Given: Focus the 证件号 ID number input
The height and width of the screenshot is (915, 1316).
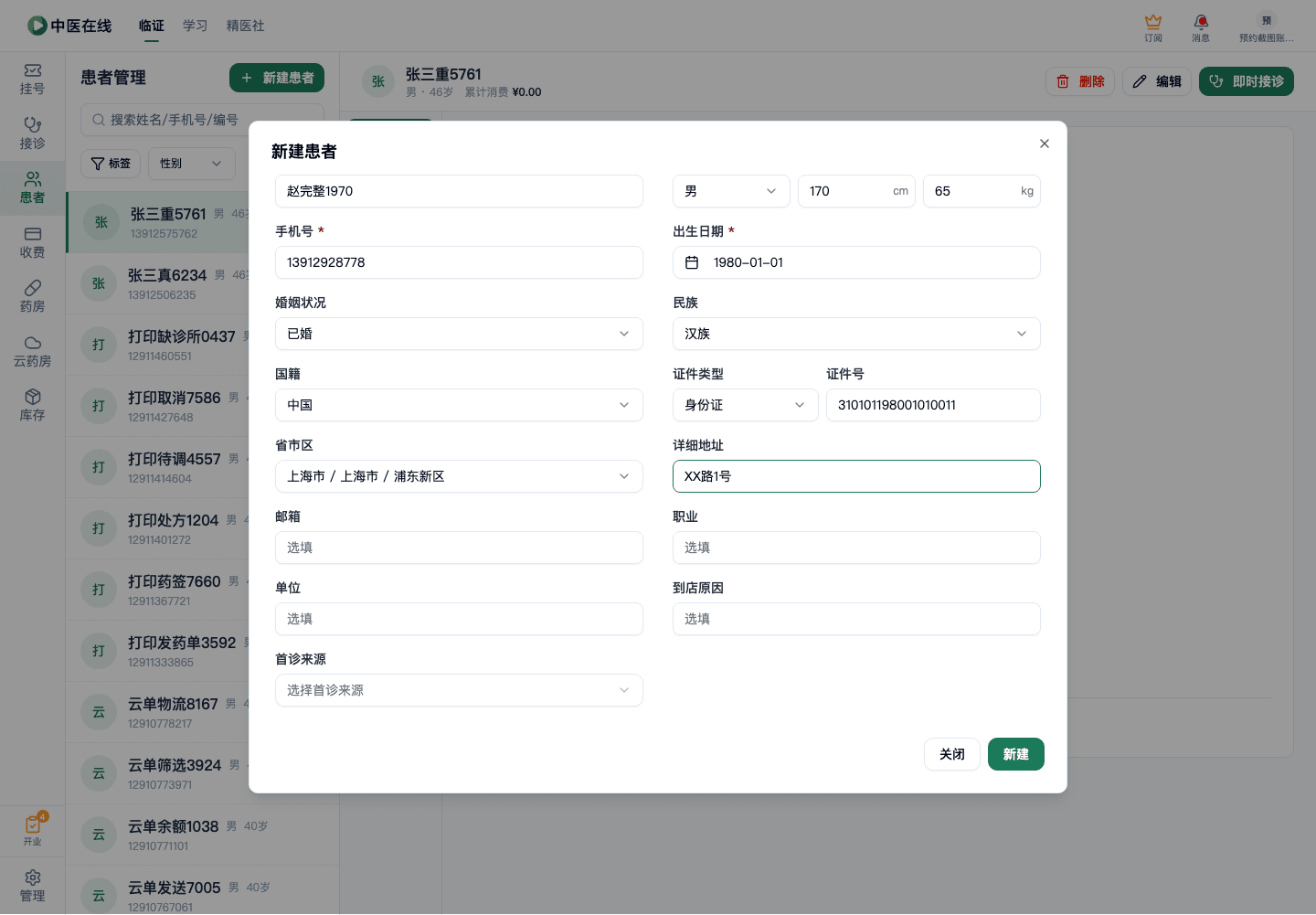Looking at the screenshot, I should coord(933,405).
